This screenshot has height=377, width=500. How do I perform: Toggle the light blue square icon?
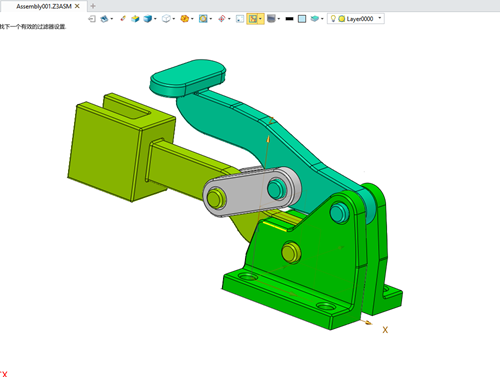point(302,19)
